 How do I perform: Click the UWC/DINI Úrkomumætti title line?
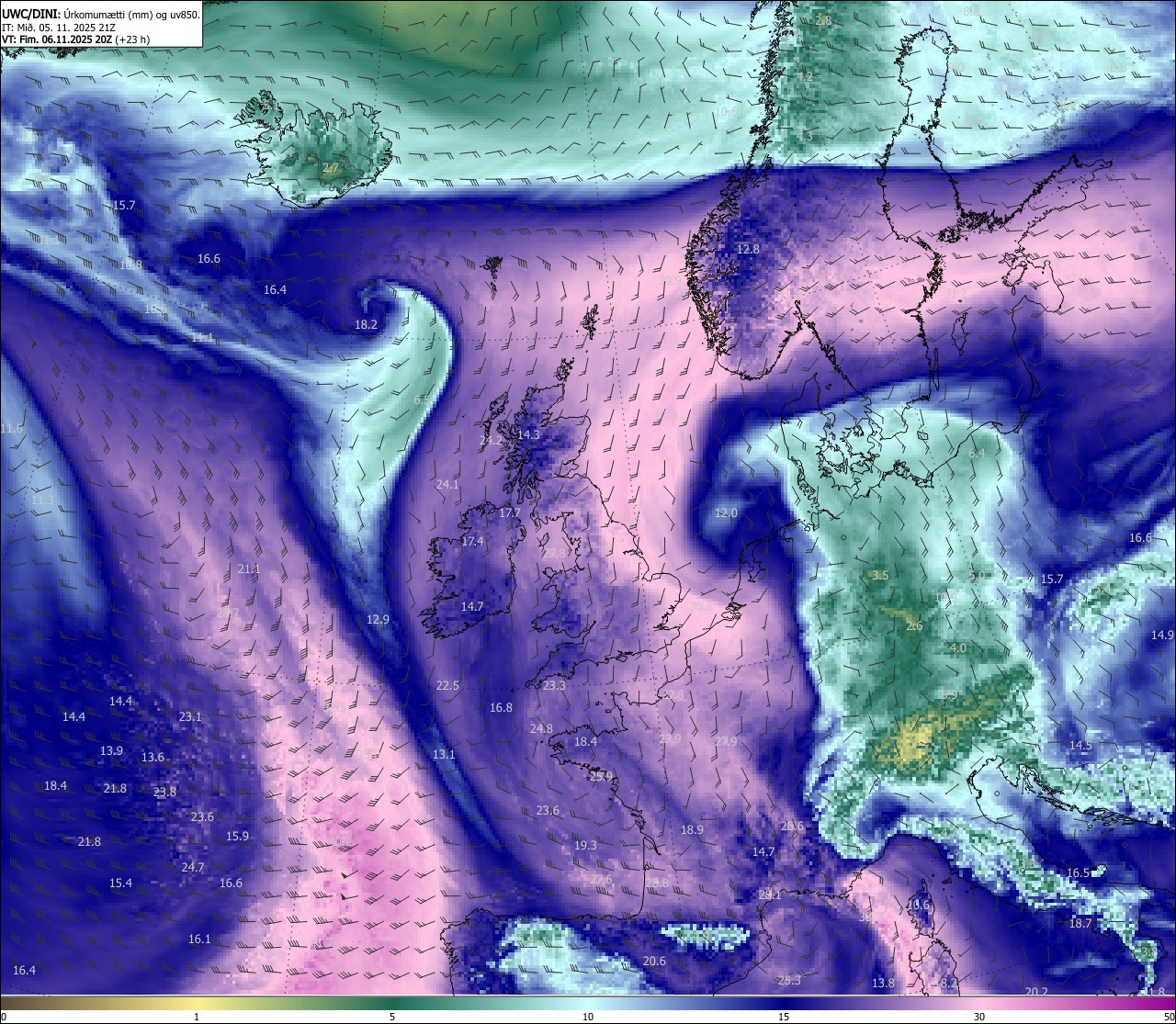[x=101, y=14]
